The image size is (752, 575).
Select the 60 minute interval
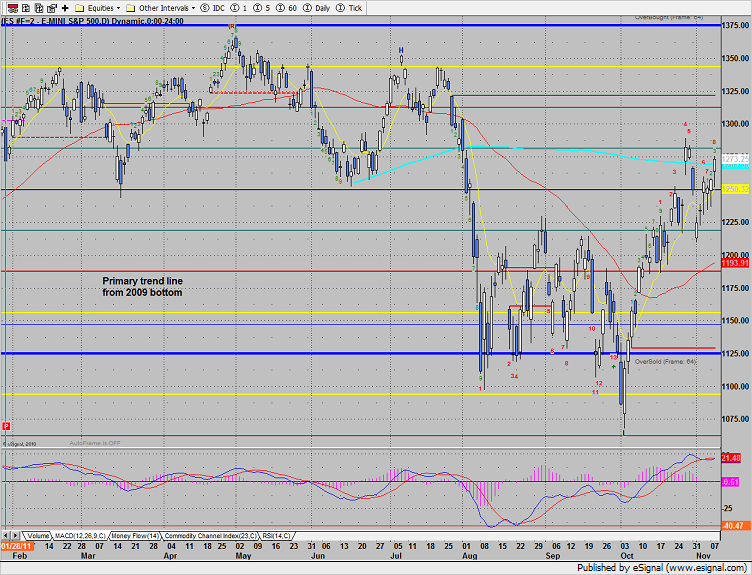click(286, 8)
